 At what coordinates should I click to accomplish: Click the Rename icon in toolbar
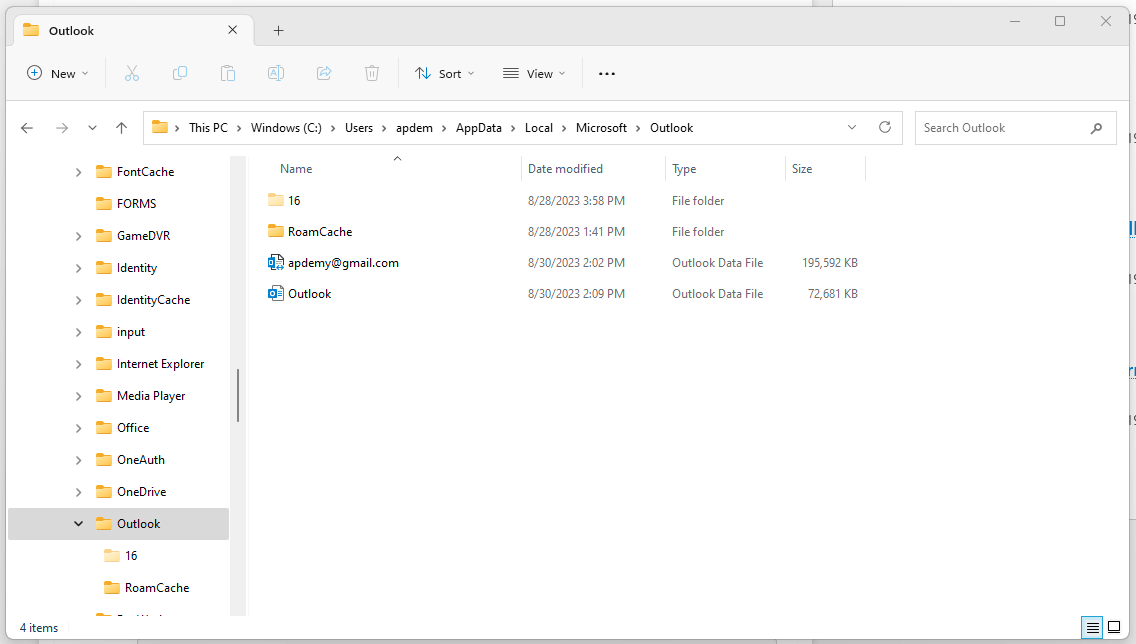[x=275, y=73]
